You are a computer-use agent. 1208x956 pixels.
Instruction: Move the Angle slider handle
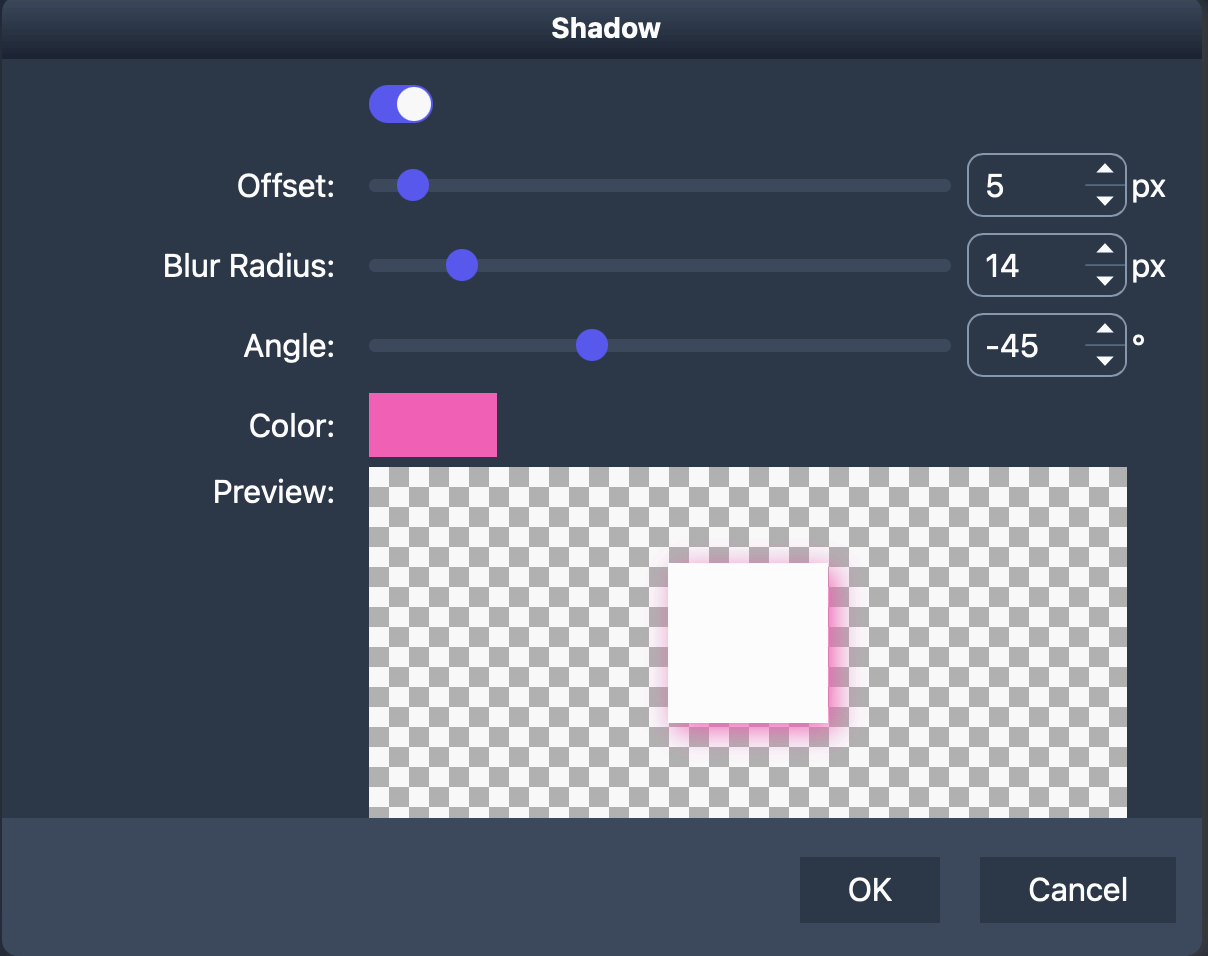click(x=591, y=345)
